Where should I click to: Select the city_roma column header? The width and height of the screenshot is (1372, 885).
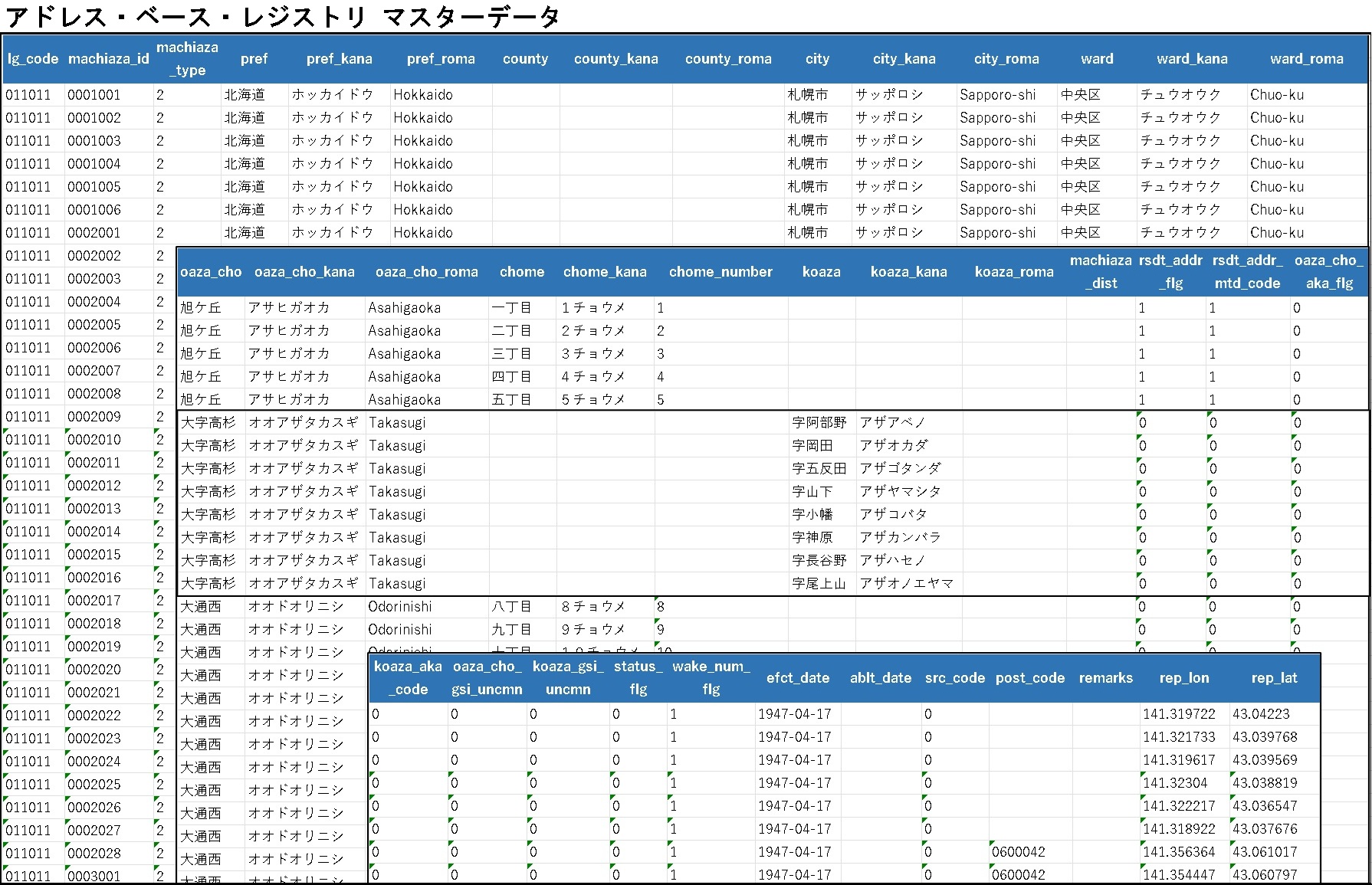coord(1006,59)
